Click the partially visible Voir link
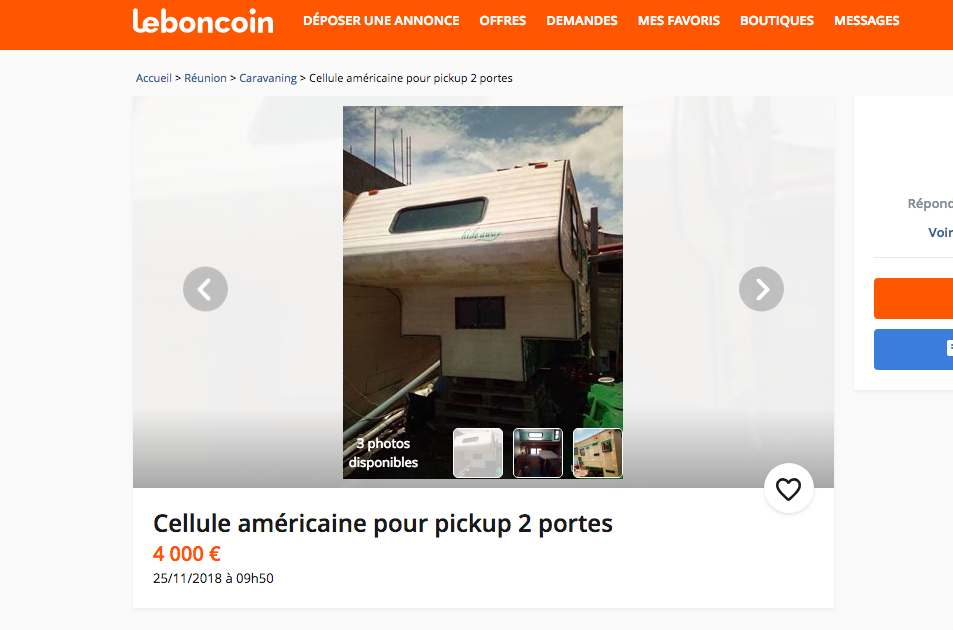The width and height of the screenshot is (953, 630). [x=940, y=233]
